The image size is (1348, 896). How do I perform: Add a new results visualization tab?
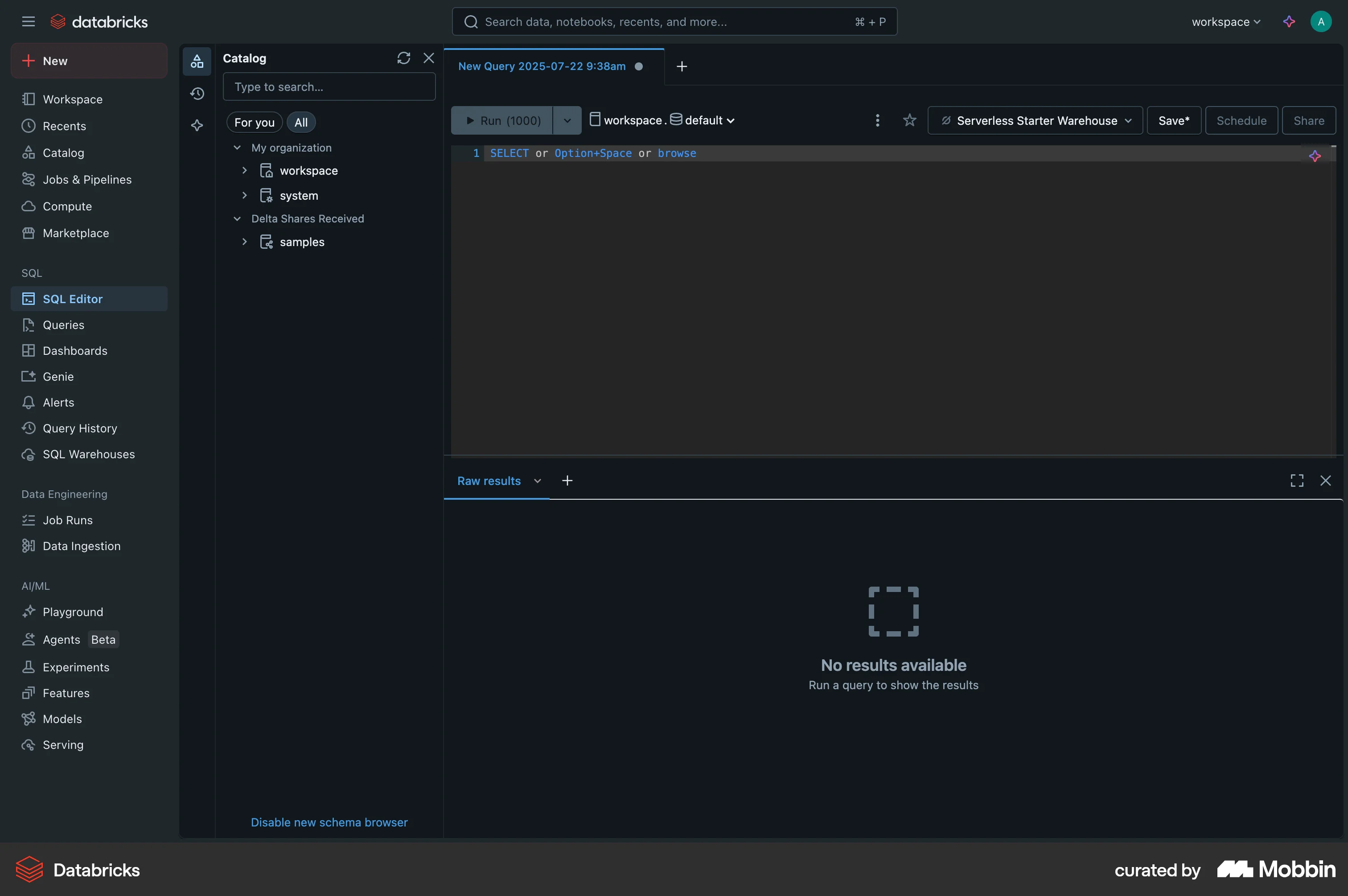pyautogui.click(x=567, y=481)
